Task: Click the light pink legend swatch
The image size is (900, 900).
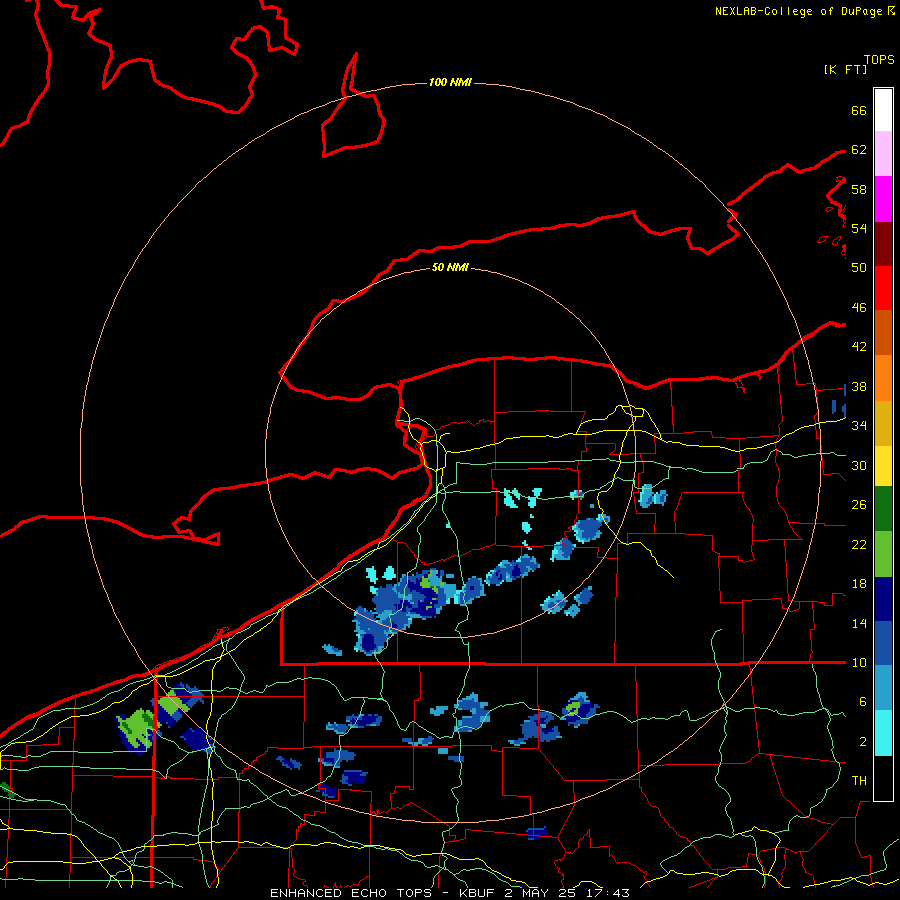Action: [x=883, y=154]
